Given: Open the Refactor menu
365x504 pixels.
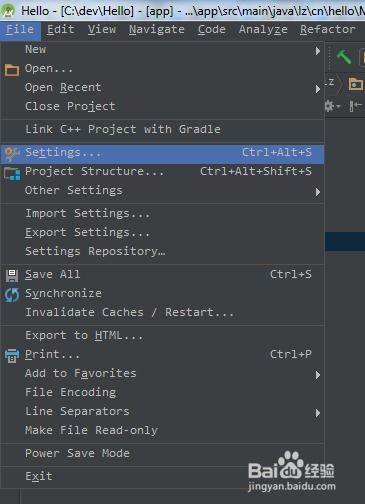Looking at the screenshot, I should click(x=328, y=29).
